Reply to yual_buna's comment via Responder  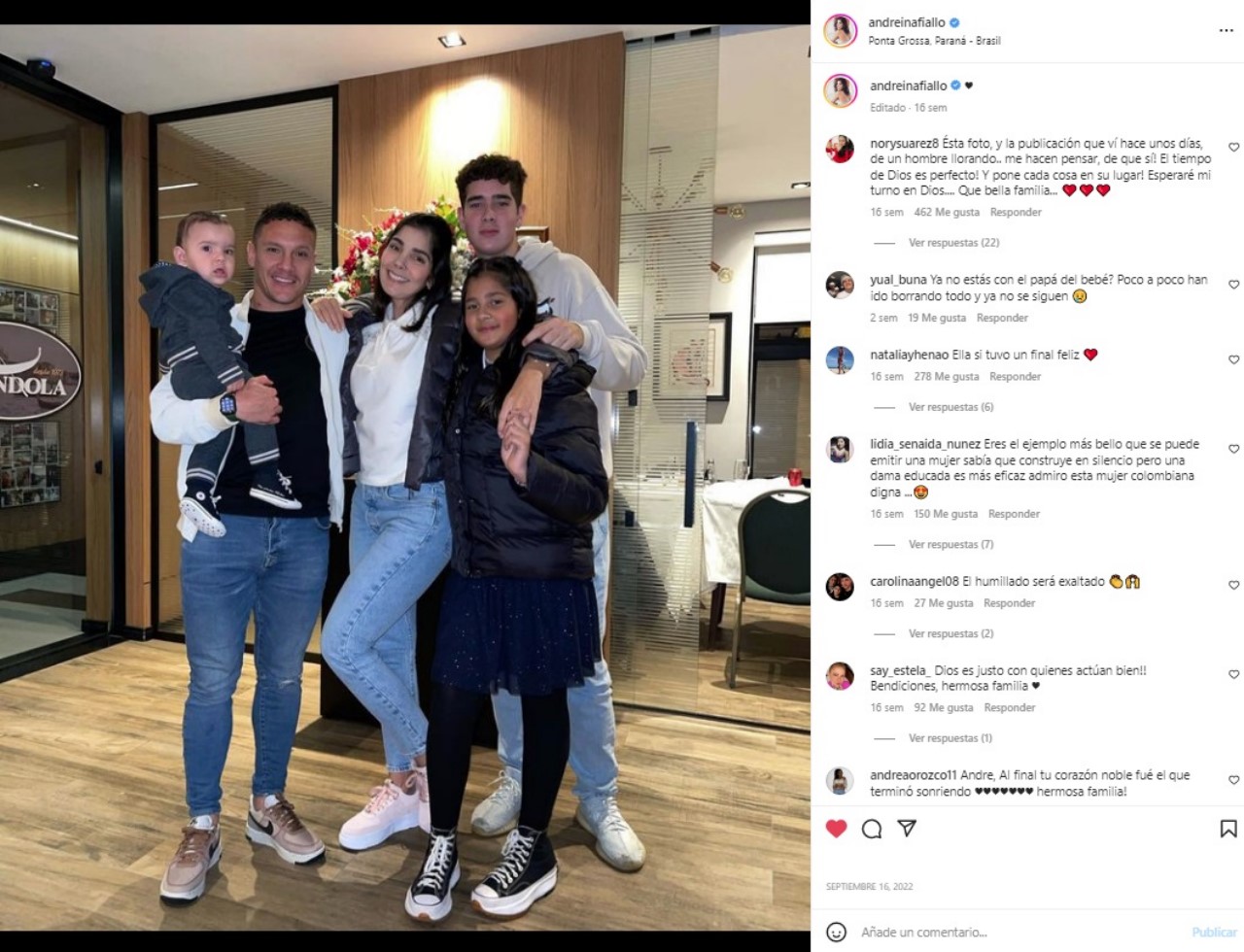click(x=1002, y=318)
